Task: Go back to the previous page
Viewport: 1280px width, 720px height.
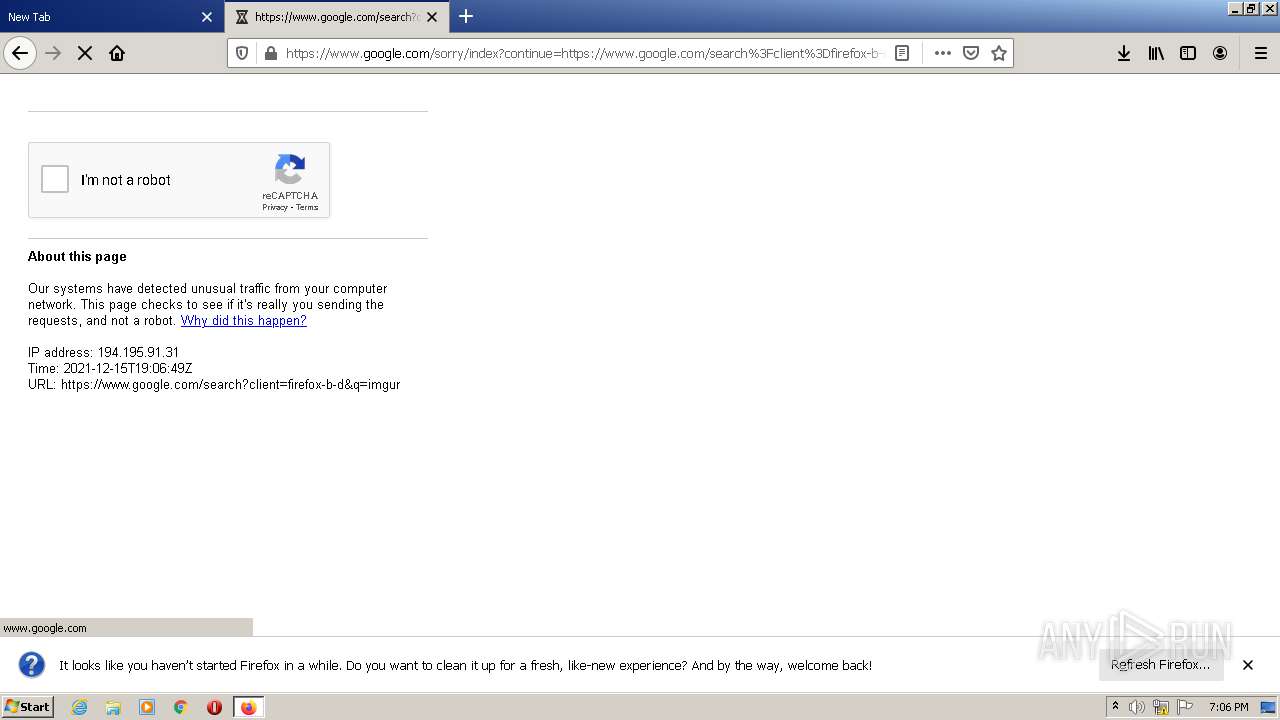Action: pos(20,53)
